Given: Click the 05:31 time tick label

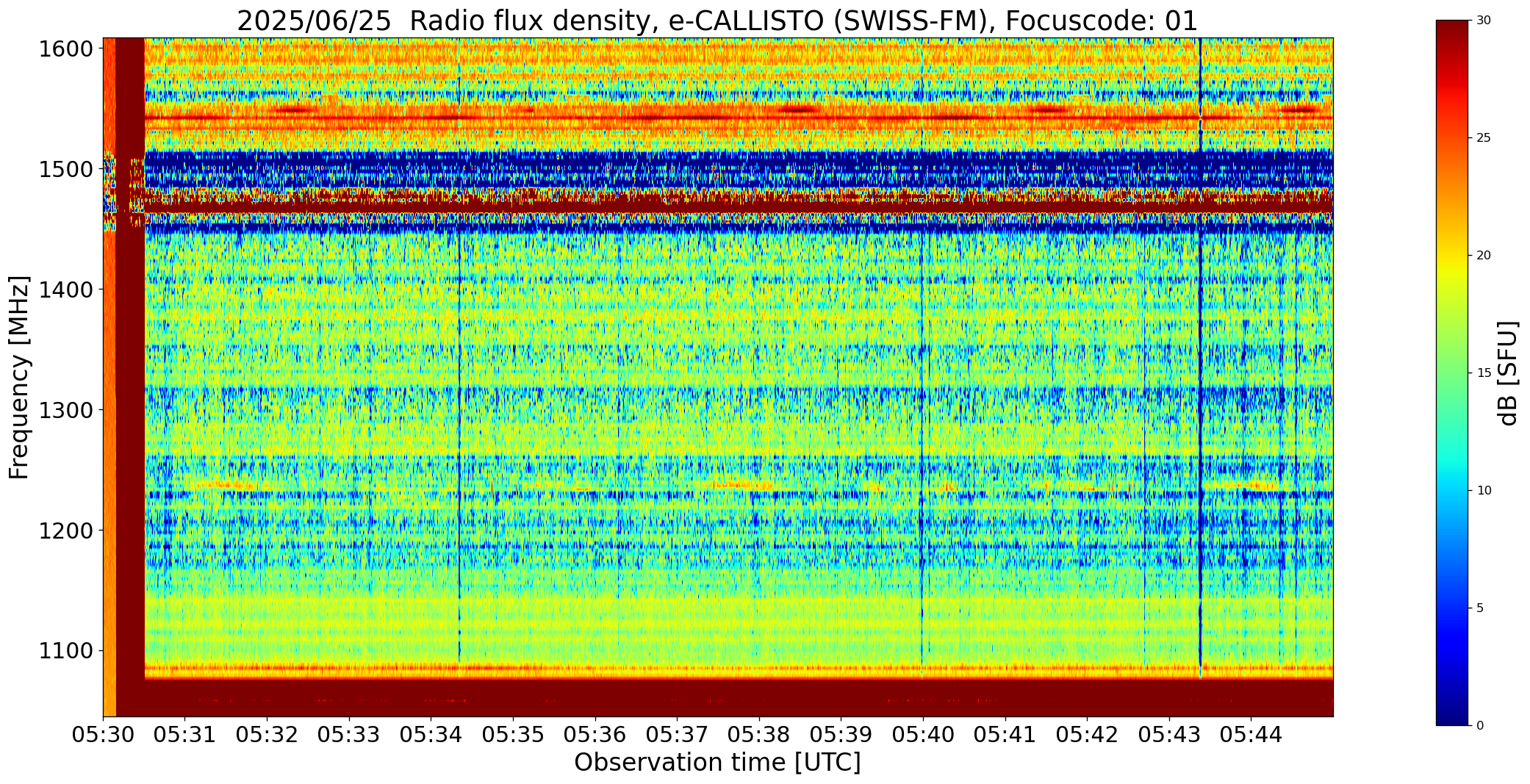Looking at the screenshot, I should [x=185, y=734].
